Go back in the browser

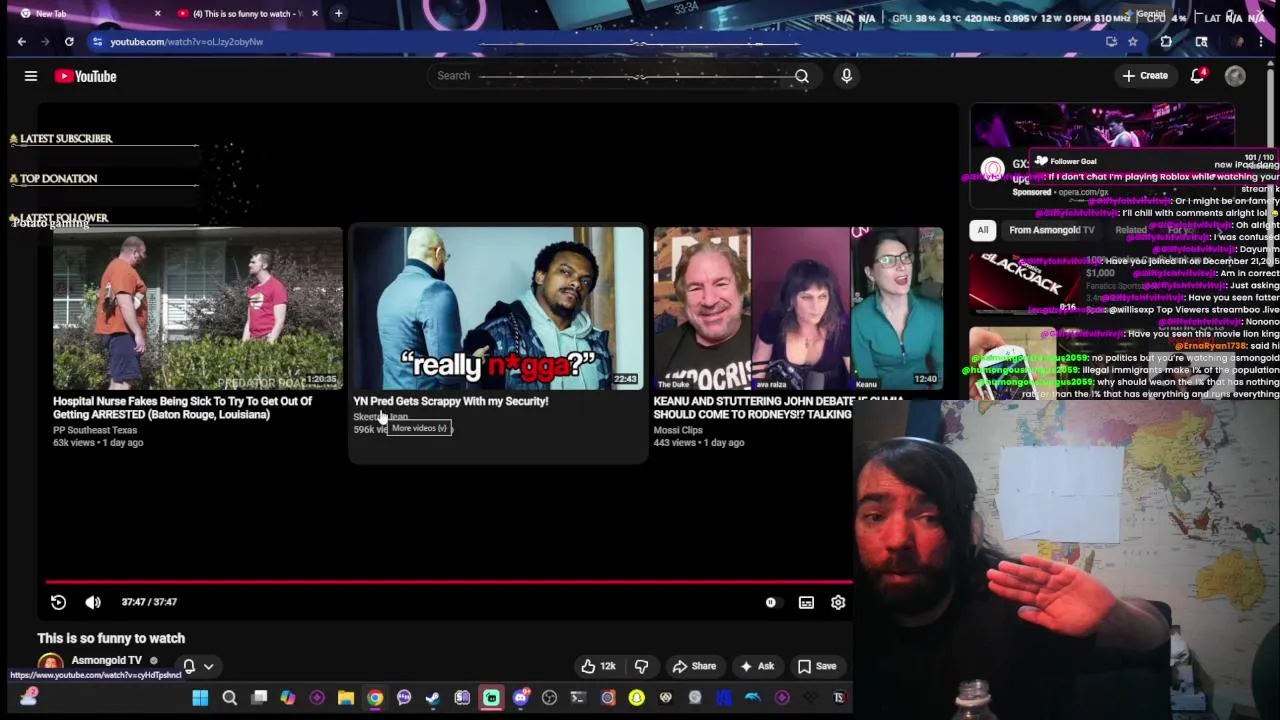click(22, 42)
